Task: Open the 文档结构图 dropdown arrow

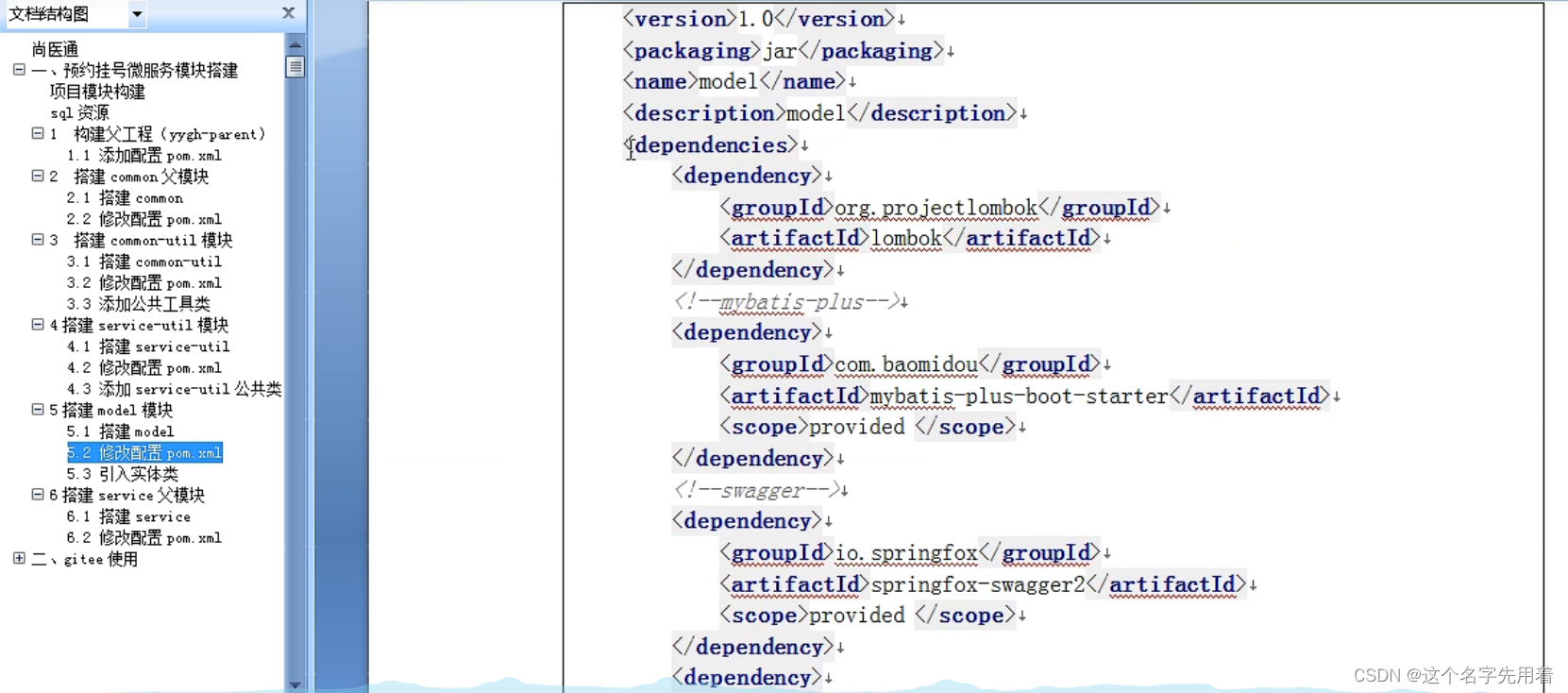Action: (x=137, y=14)
